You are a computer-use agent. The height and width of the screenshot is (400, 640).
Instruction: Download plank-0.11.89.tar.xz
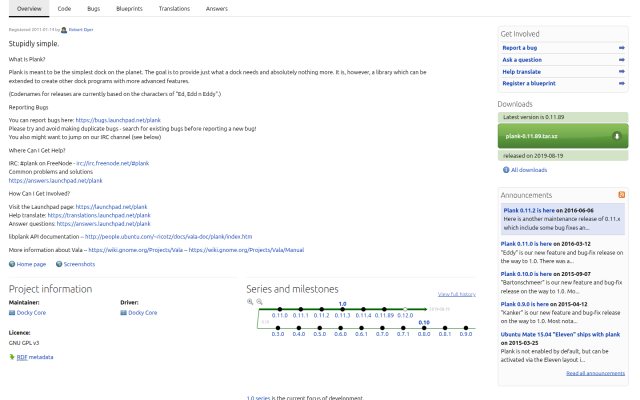(x=563, y=136)
